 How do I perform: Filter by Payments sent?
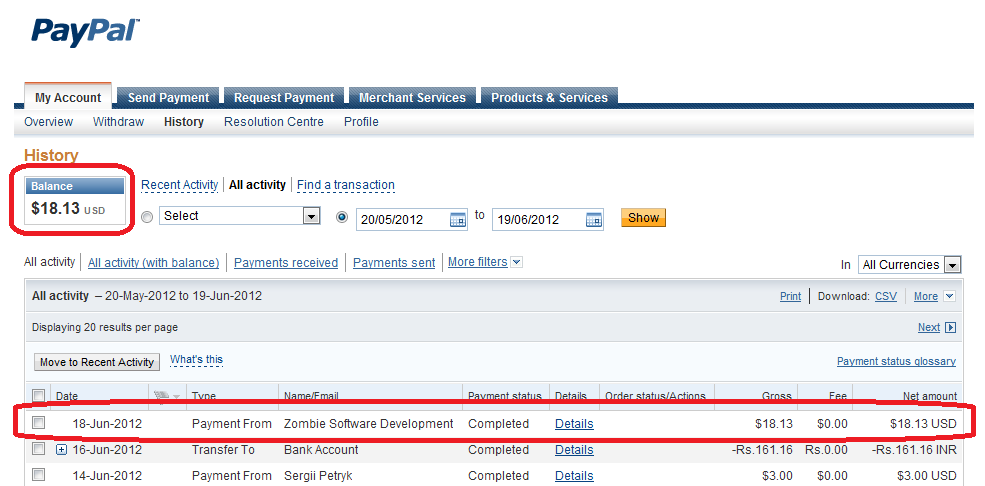tap(394, 263)
